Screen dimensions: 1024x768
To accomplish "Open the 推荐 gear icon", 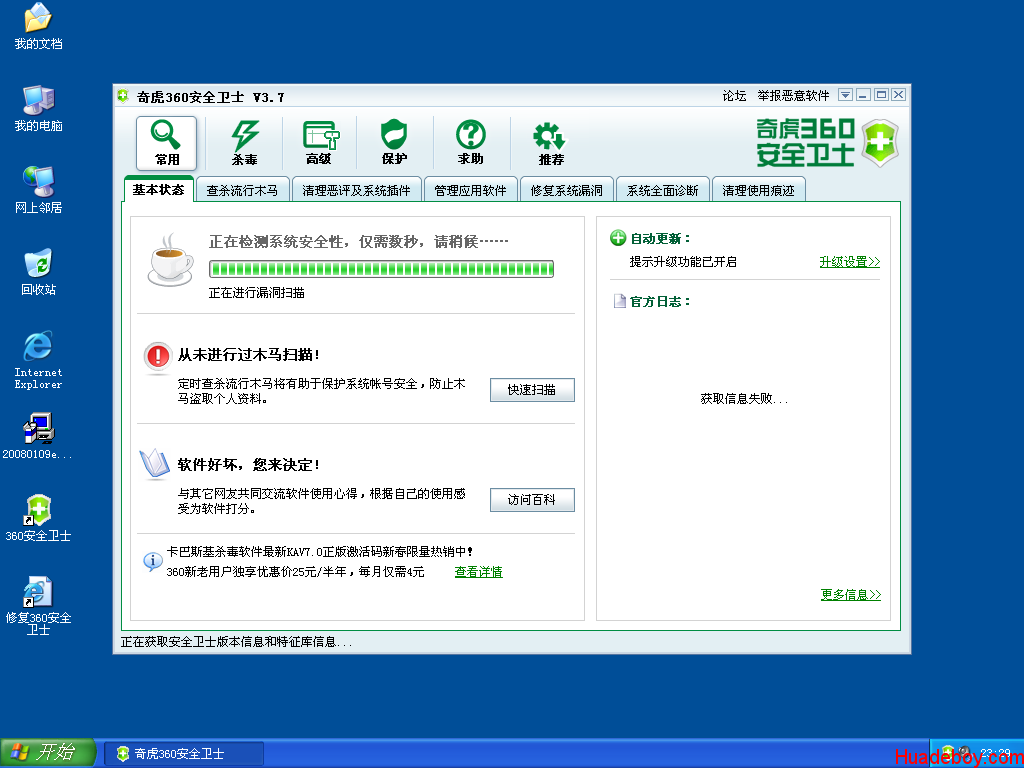I will 551,143.
